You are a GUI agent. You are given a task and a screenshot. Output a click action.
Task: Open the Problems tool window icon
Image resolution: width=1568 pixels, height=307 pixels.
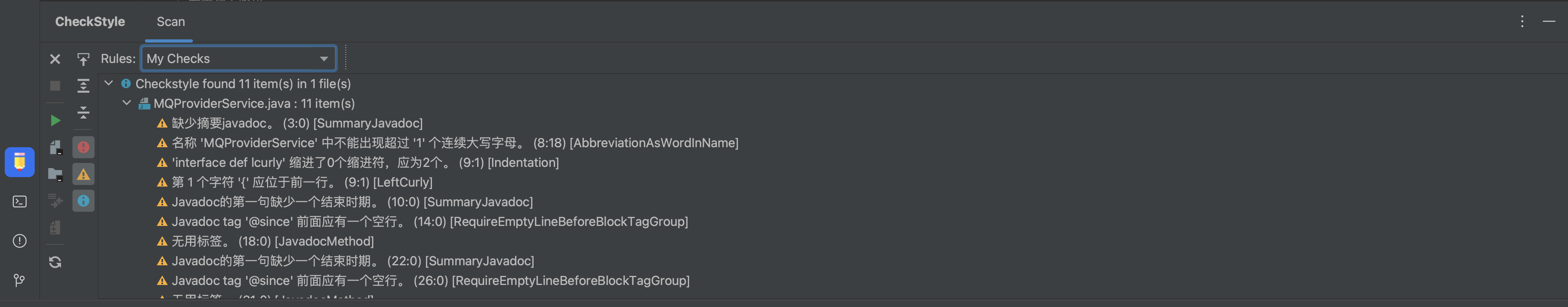pyautogui.click(x=19, y=241)
